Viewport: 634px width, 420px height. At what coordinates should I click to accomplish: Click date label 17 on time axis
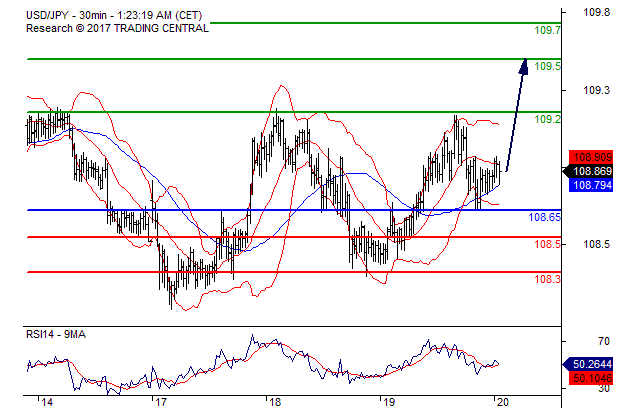pos(161,403)
